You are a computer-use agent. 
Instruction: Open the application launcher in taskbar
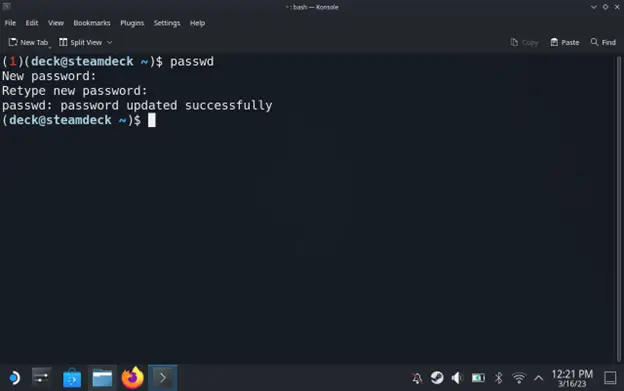click(14, 377)
